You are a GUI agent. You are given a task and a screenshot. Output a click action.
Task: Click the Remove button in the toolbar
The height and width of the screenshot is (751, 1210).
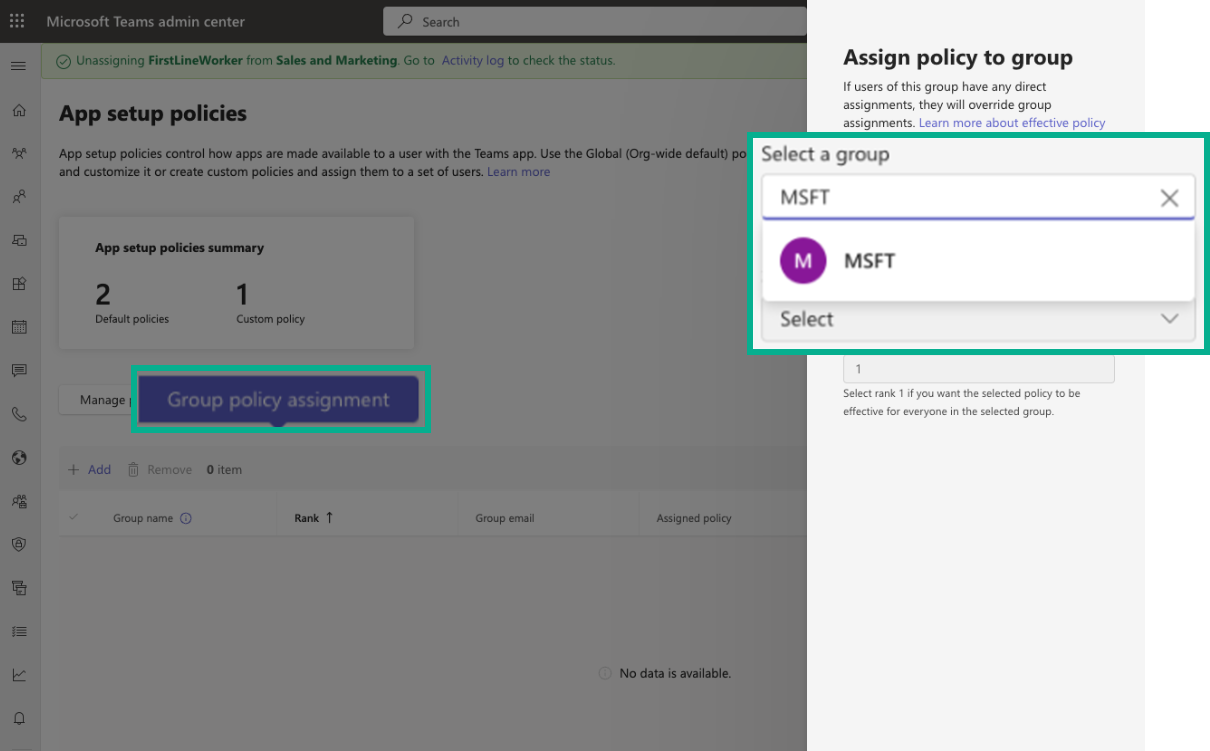159,469
